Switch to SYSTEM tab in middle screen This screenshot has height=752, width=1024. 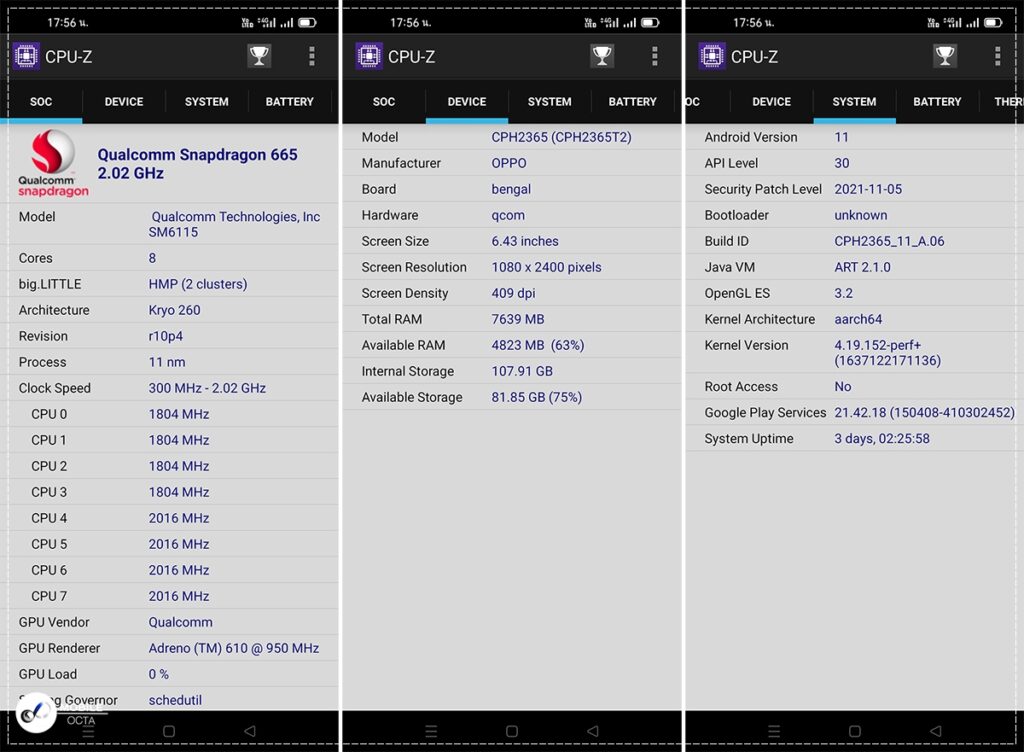click(549, 102)
